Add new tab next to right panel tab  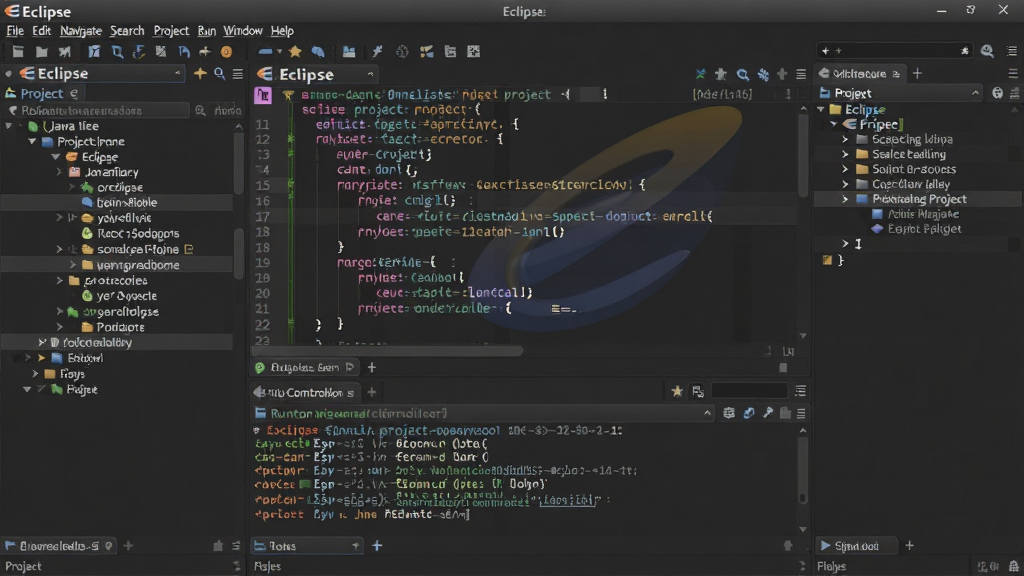coord(917,74)
